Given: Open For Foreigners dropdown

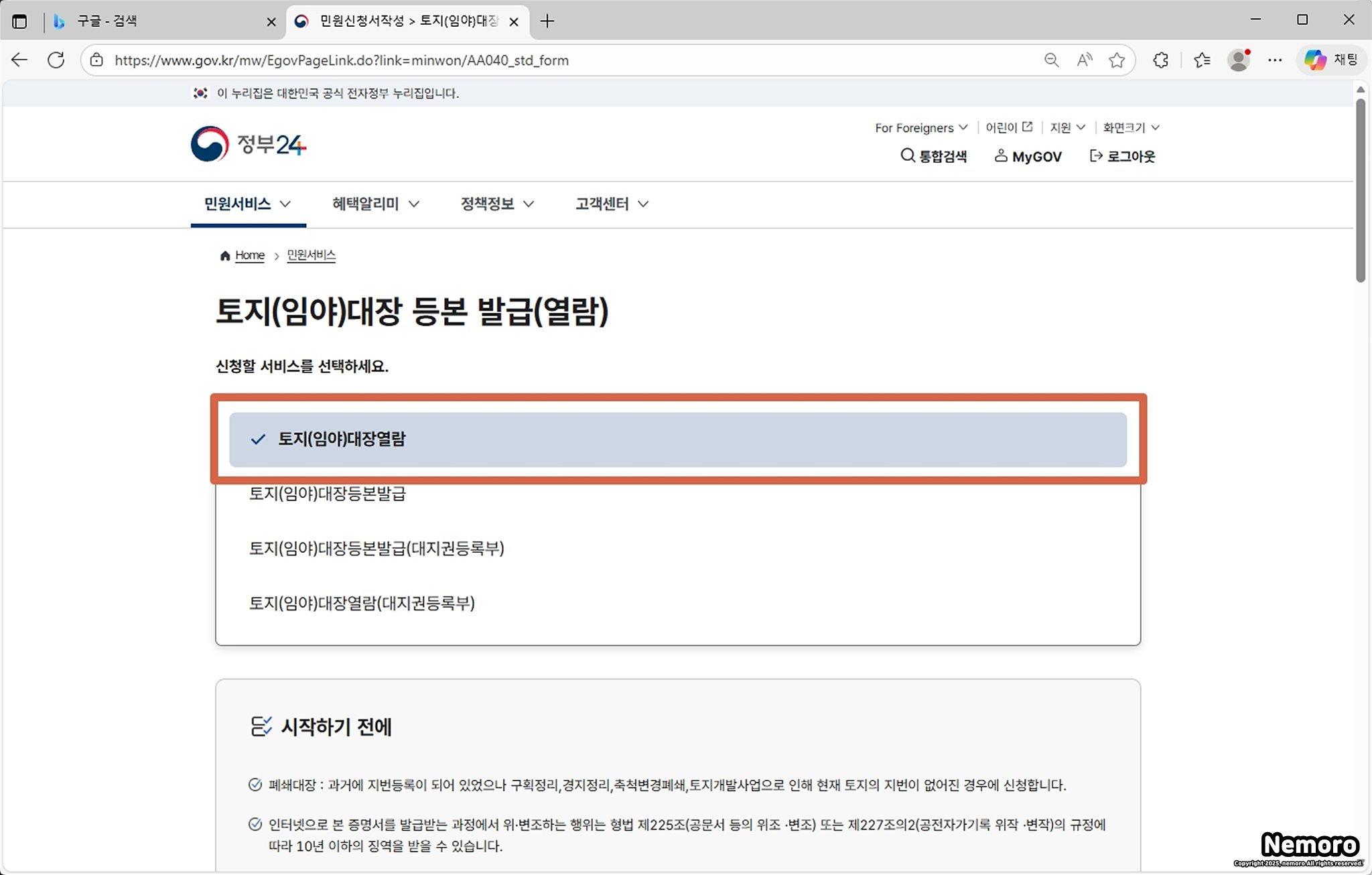Looking at the screenshot, I should [920, 127].
